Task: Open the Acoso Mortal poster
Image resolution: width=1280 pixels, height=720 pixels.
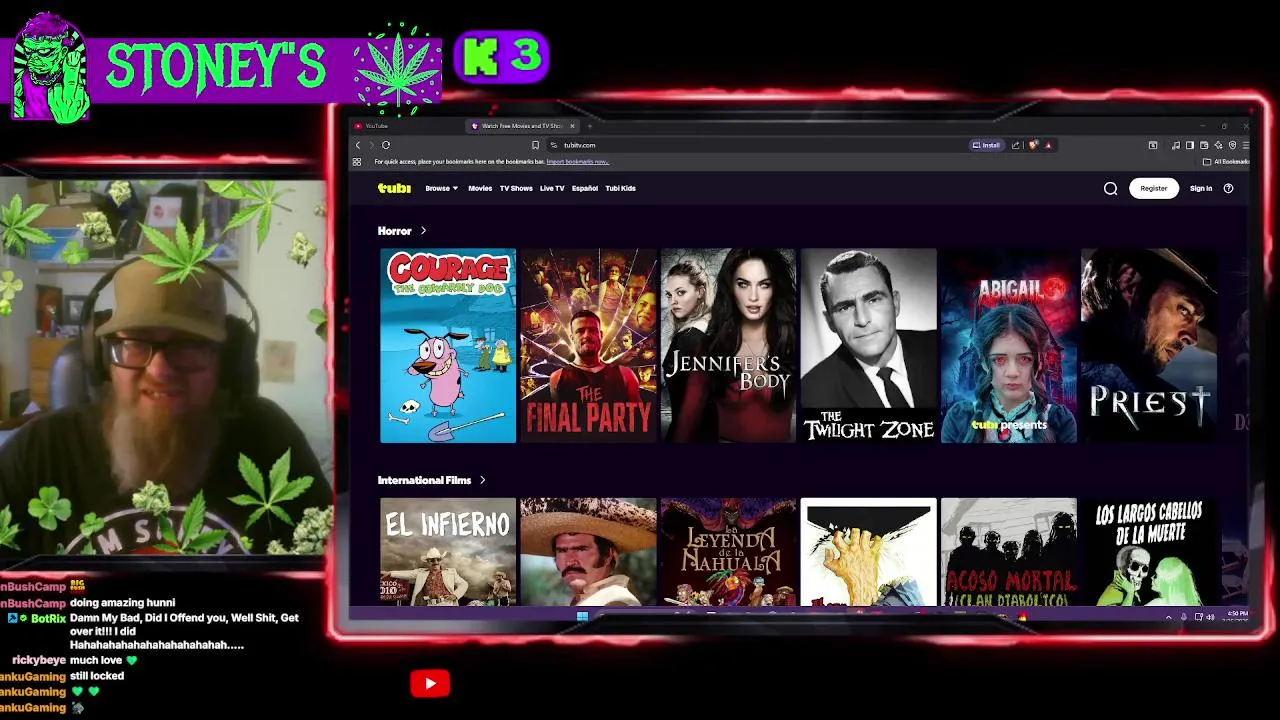Action: point(1008,552)
